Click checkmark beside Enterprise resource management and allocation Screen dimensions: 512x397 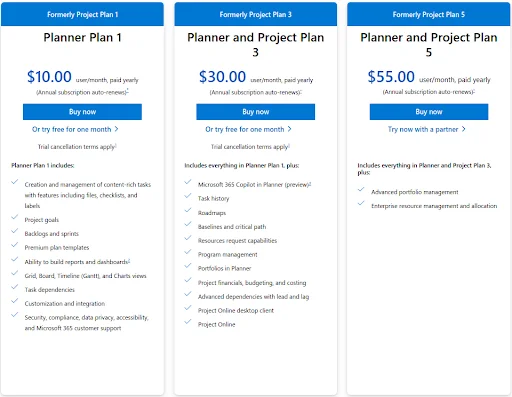coord(361,203)
